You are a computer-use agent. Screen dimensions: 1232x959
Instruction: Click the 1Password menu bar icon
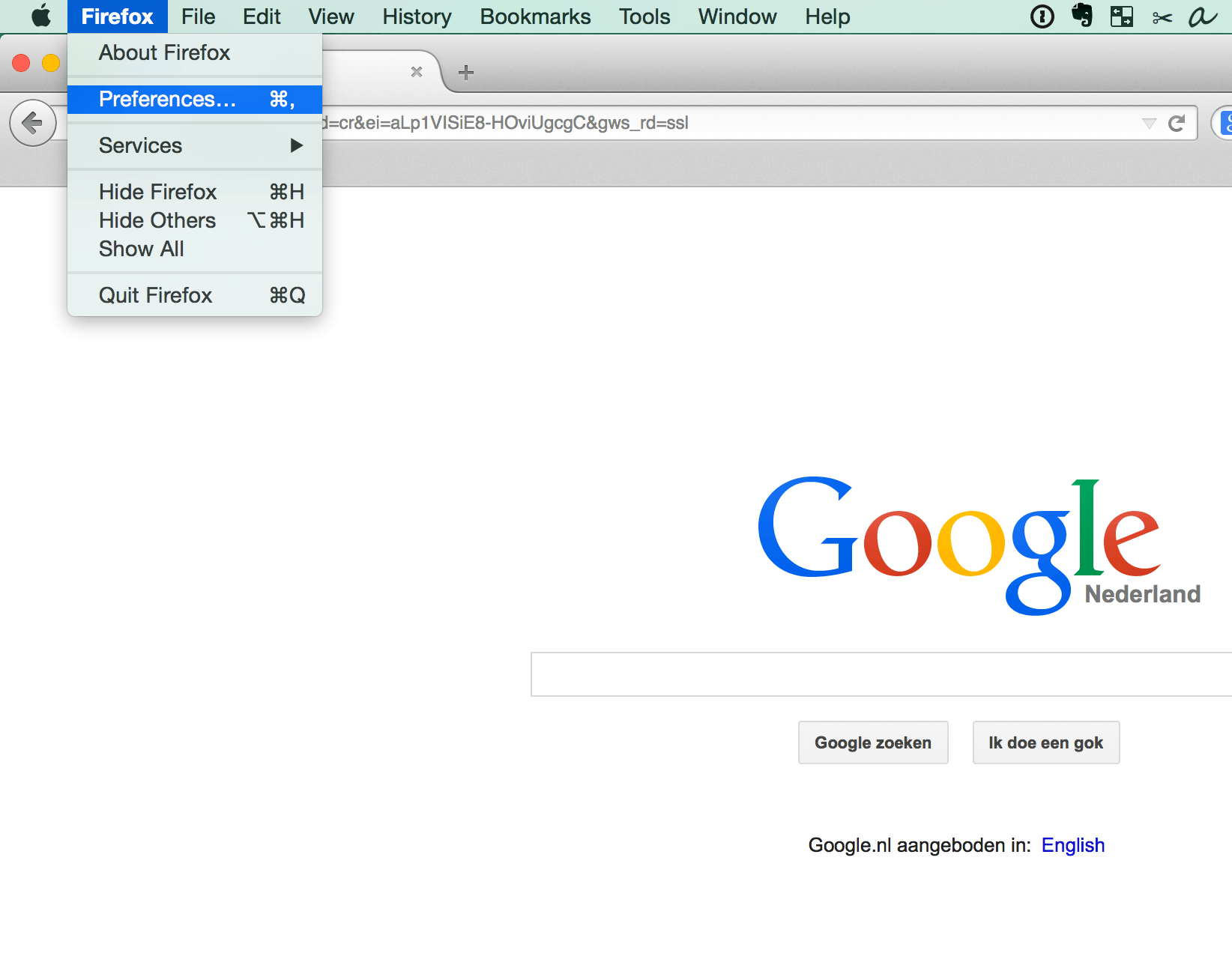point(1042,16)
